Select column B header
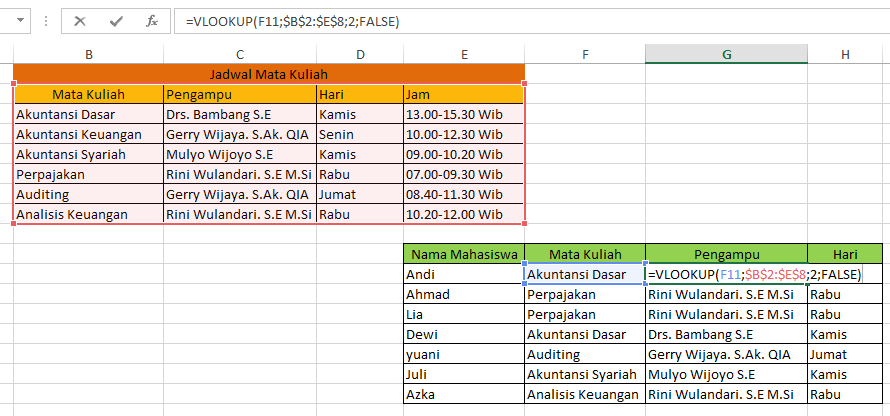890x416 pixels. pos(89,54)
